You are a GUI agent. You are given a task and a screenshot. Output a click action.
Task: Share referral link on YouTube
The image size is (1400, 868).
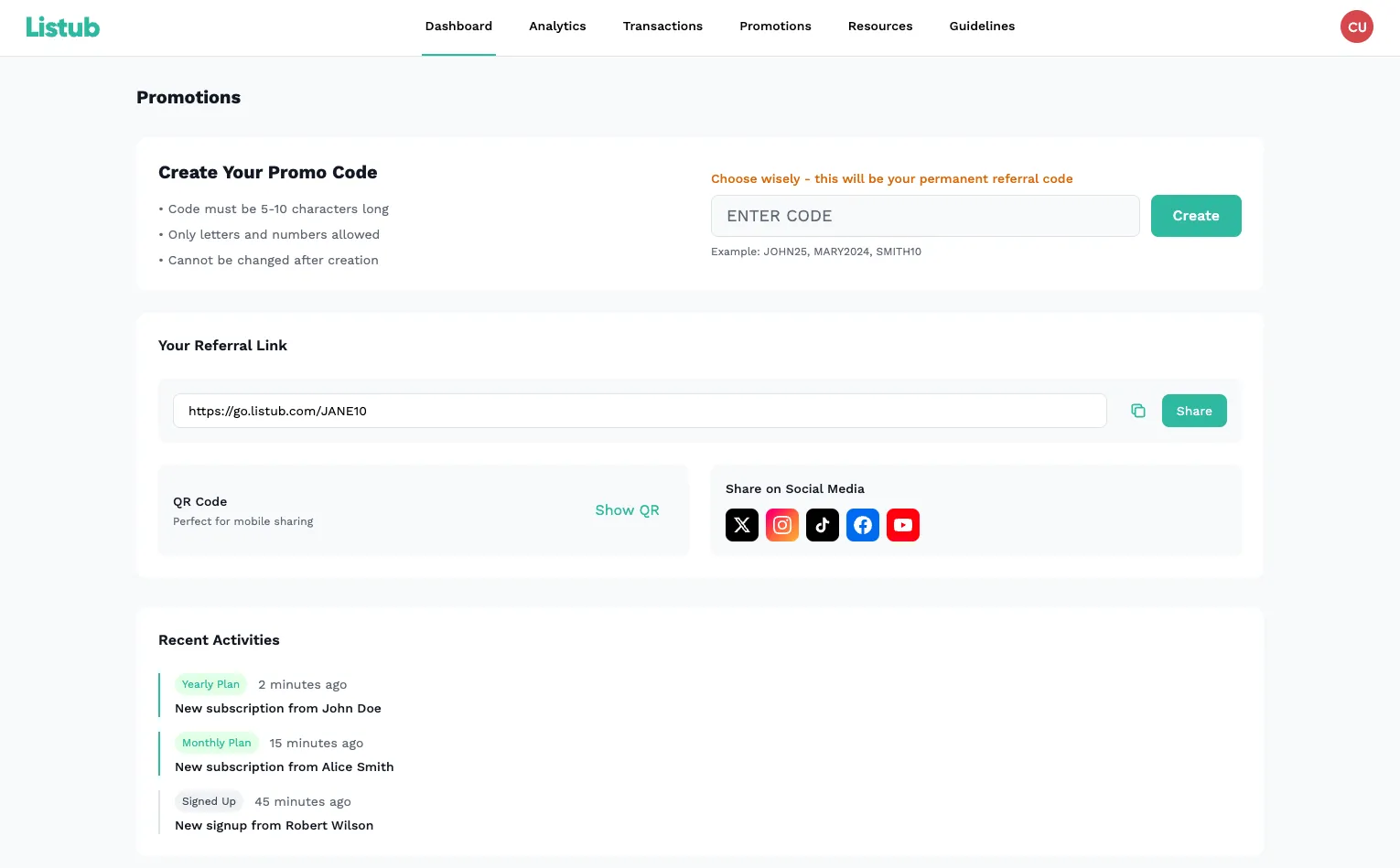click(x=903, y=525)
